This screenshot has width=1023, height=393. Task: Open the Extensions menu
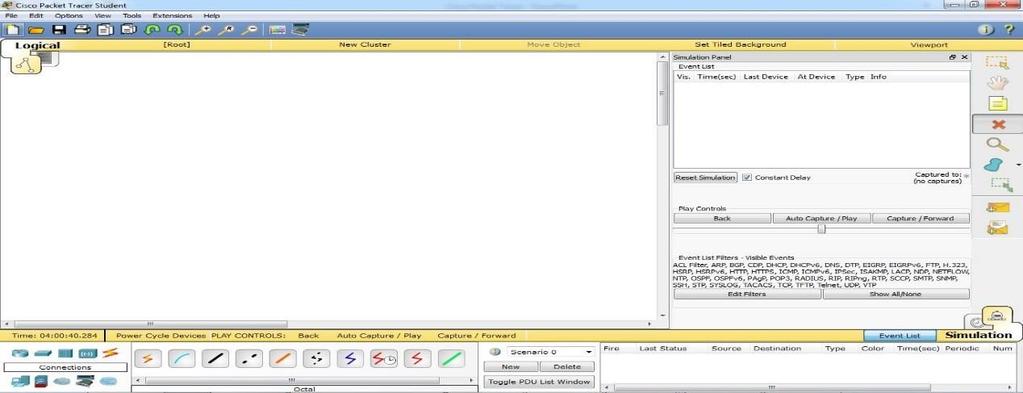[172, 16]
